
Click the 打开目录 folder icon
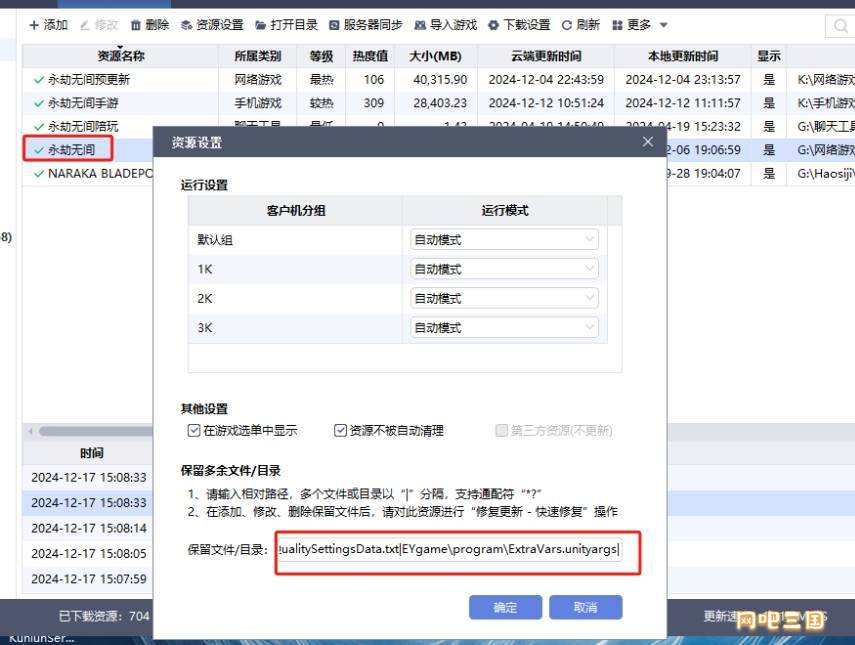(261, 25)
